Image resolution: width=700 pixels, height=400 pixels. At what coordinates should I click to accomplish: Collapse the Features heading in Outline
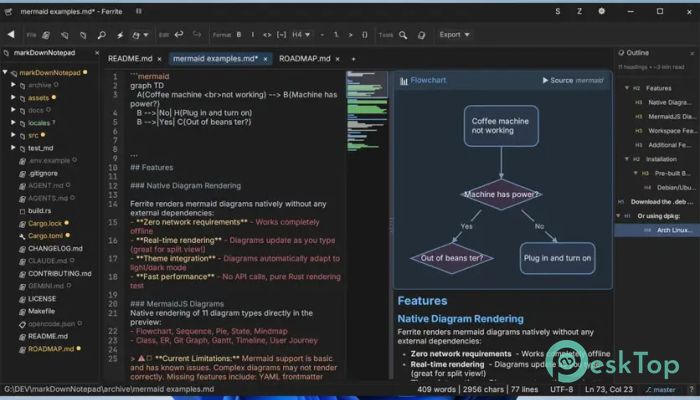627,88
